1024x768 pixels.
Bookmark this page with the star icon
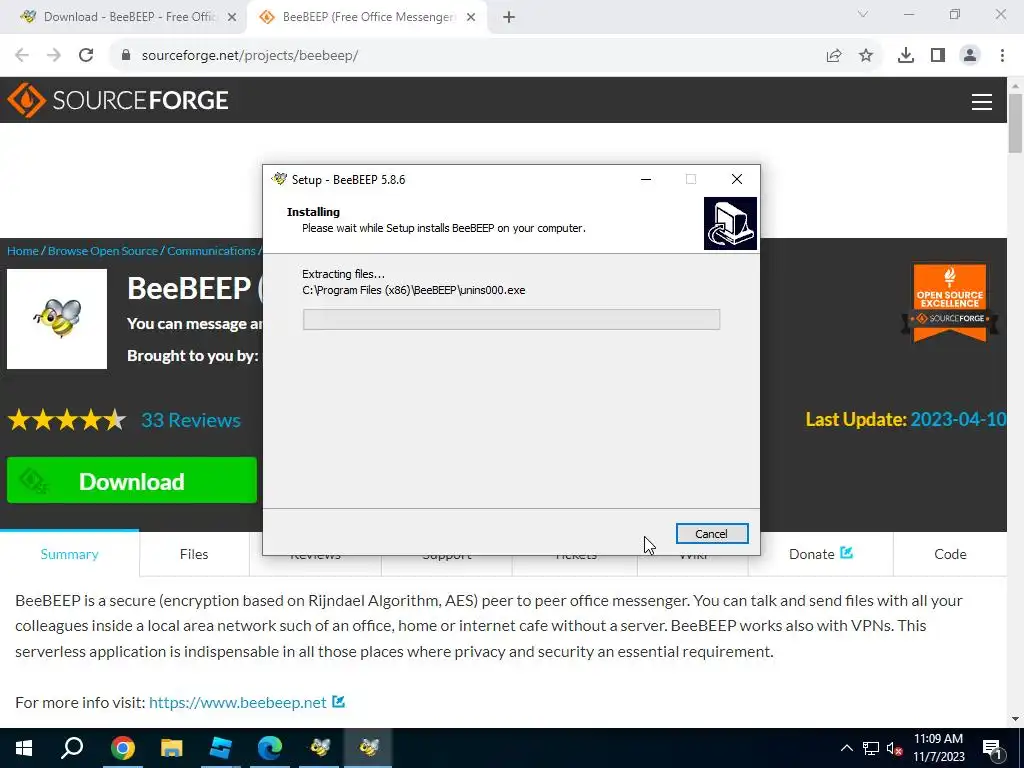pos(866,56)
